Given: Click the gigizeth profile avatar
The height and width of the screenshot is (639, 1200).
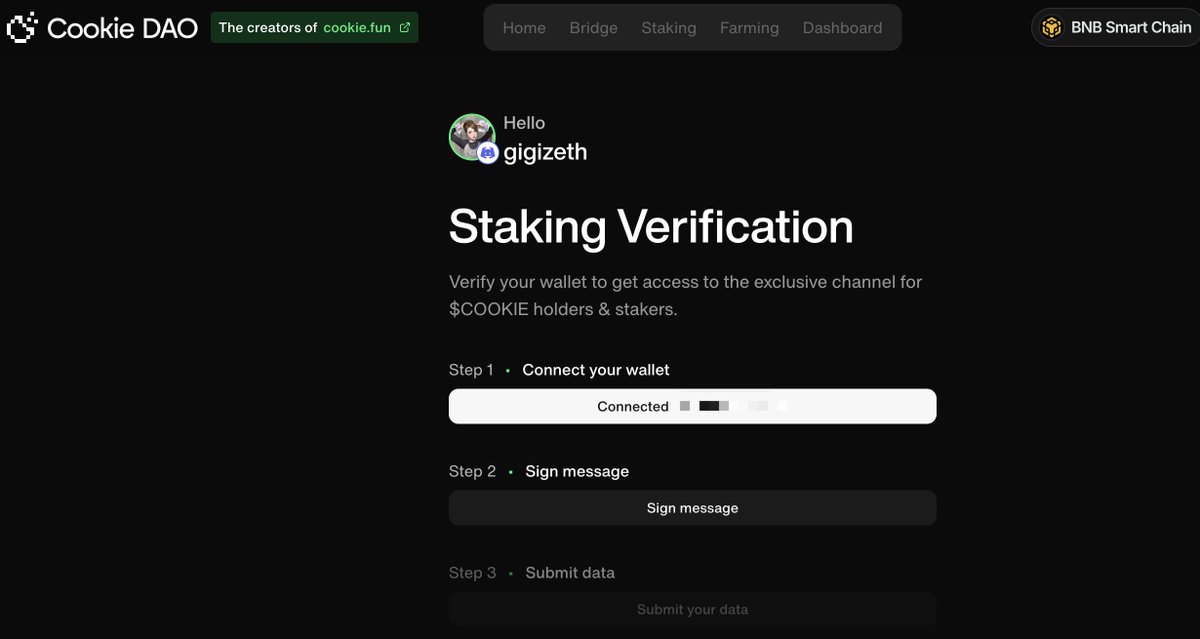Looking at the screenshot, I should (472, 137).
